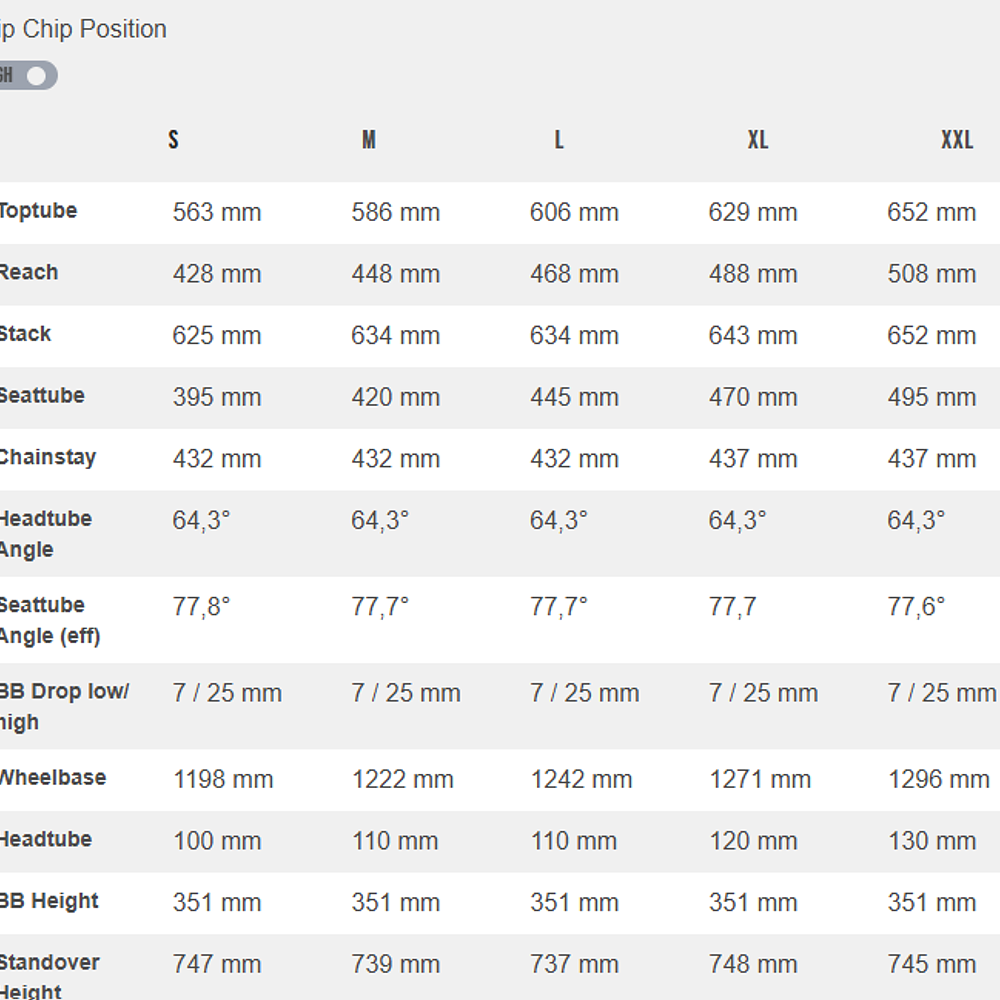Image resolution: width=1000 pixels, height=1000 pixels.
Task: Click the BB Height row label
Action: point(49,901)
